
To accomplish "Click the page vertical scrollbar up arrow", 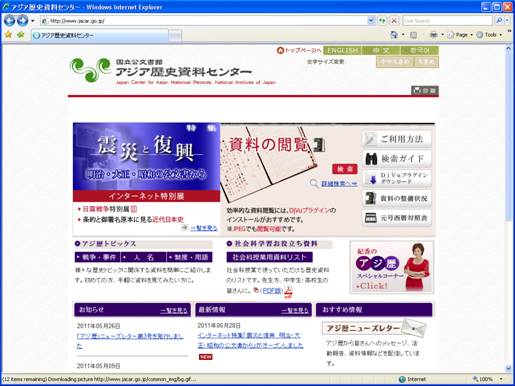I will [508, 49].
